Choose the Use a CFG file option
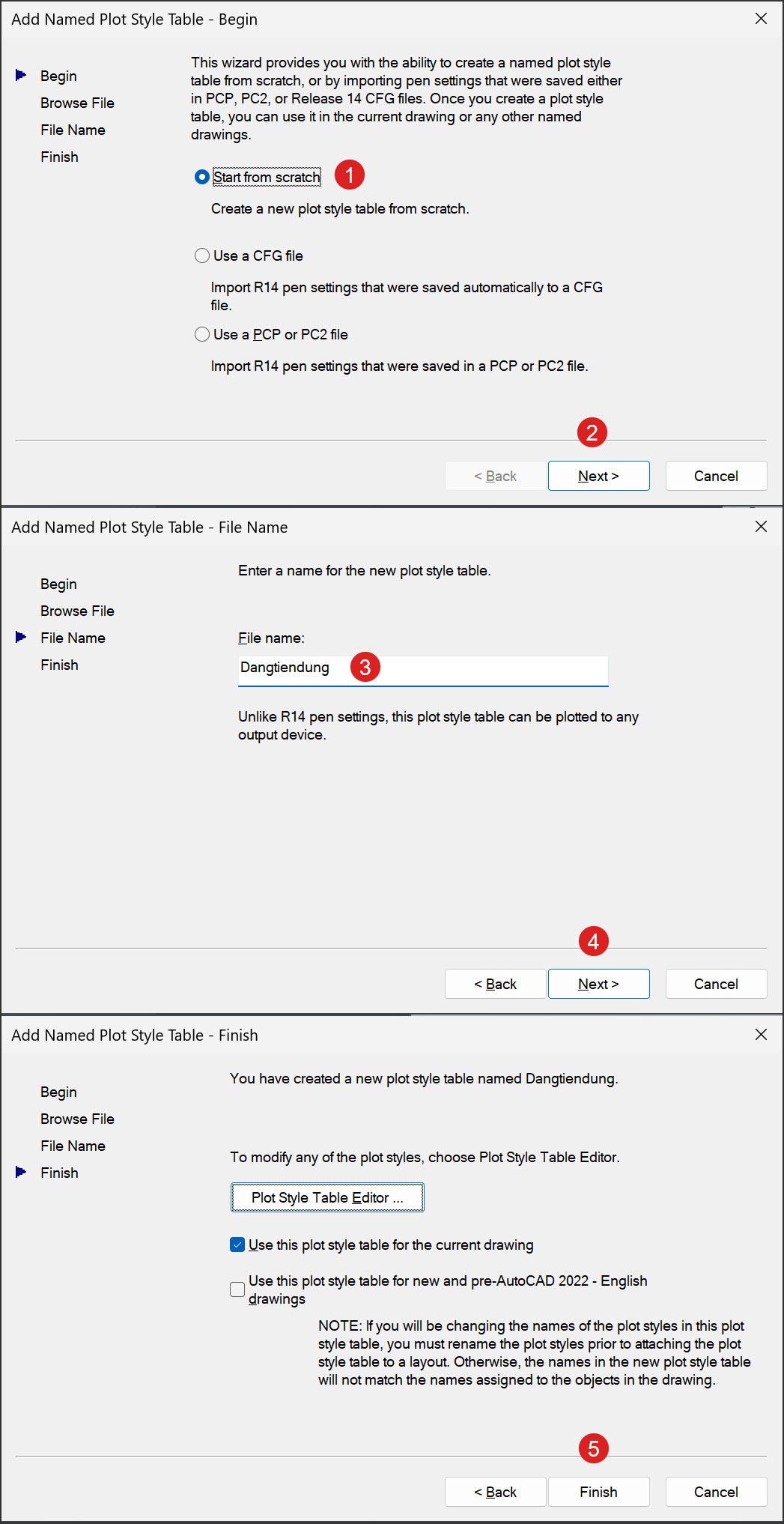The height and width of the screenshot is (1524, 784). point(201,255)
